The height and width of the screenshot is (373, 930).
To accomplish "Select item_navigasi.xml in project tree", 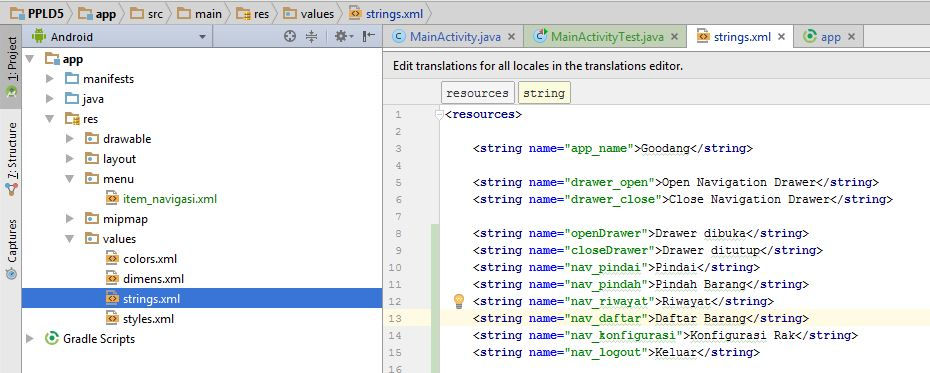I will (x=170, y=199).
